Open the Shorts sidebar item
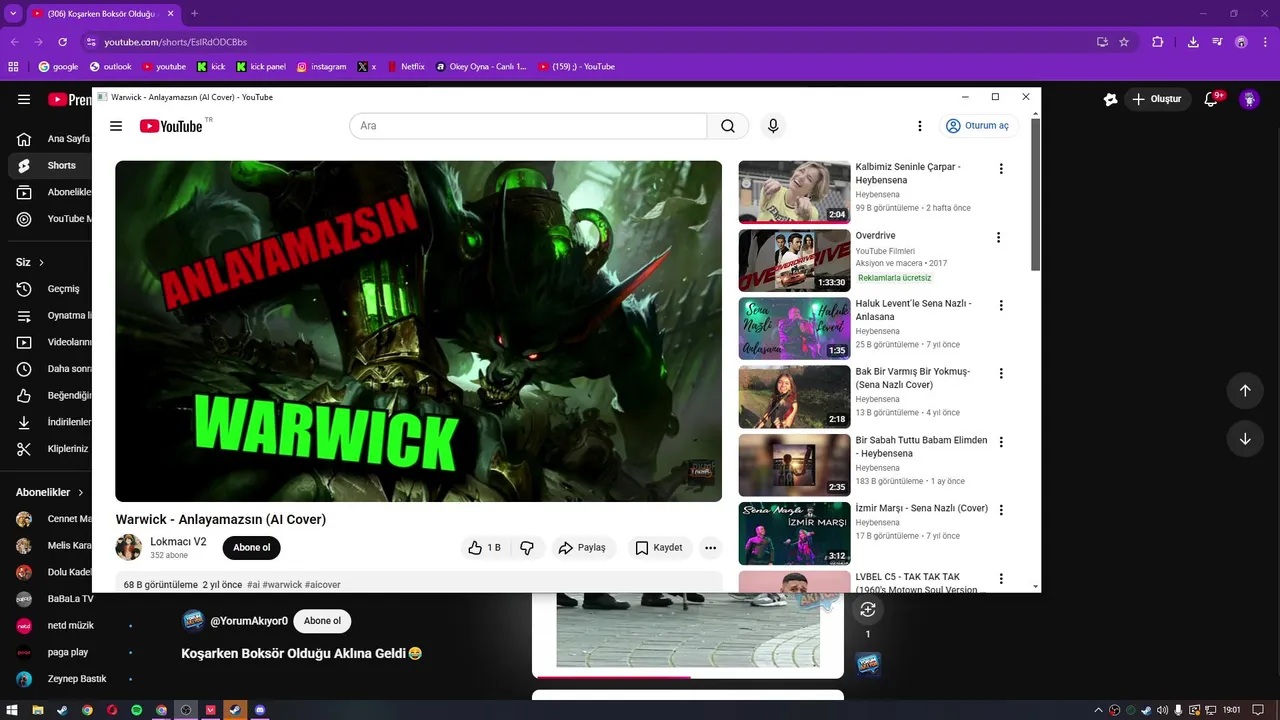1280x720 pixels. pyautogui.click(x=50, y=165)
